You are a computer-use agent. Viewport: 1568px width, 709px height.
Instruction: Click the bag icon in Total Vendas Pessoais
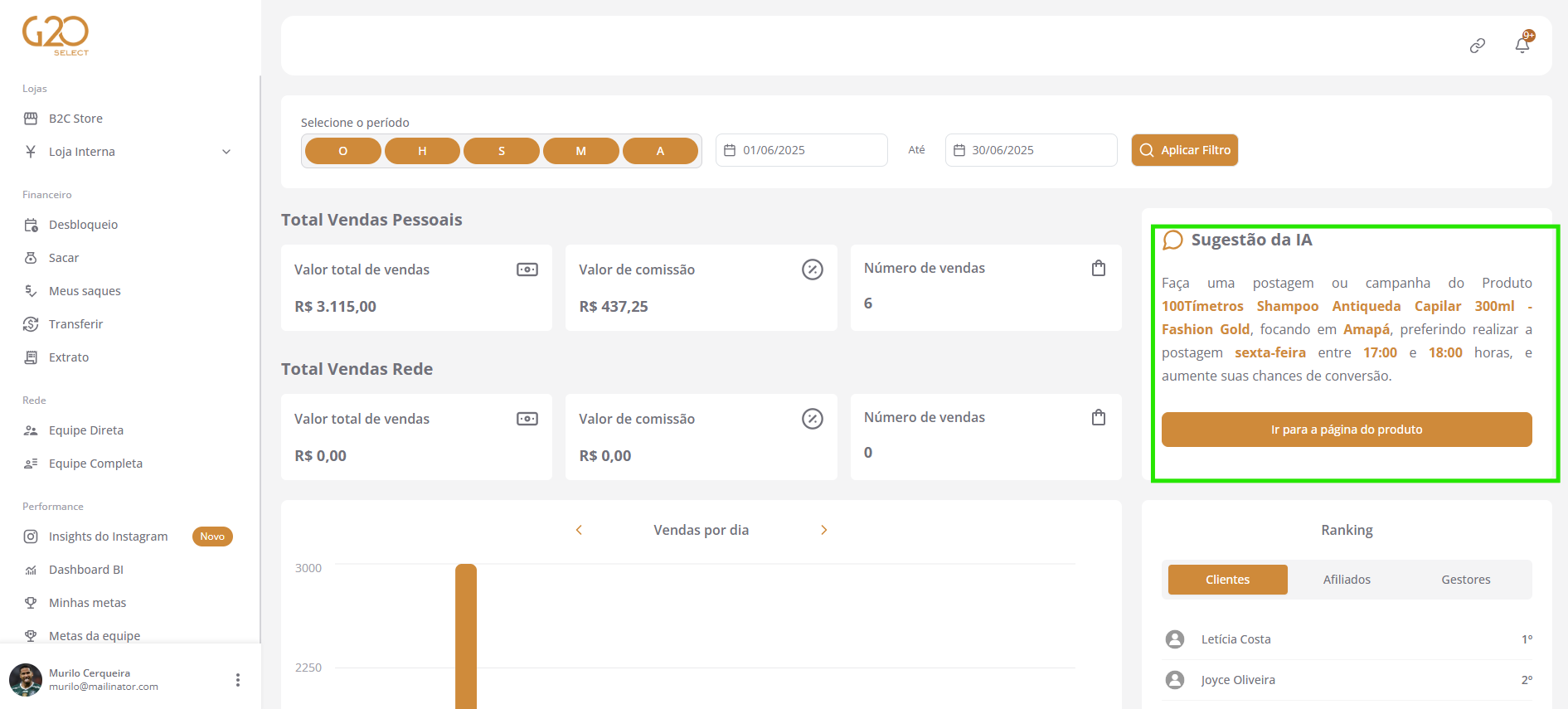point(1099,268)
